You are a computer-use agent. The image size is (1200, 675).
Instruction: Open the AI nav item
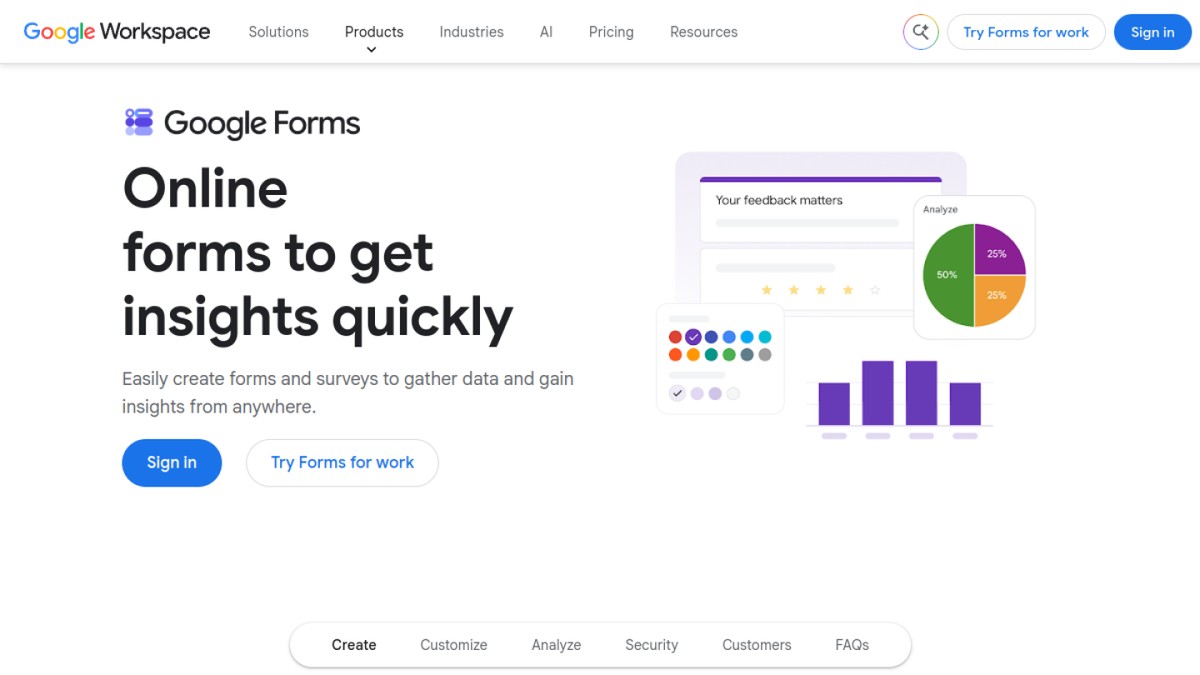[546, 32]
